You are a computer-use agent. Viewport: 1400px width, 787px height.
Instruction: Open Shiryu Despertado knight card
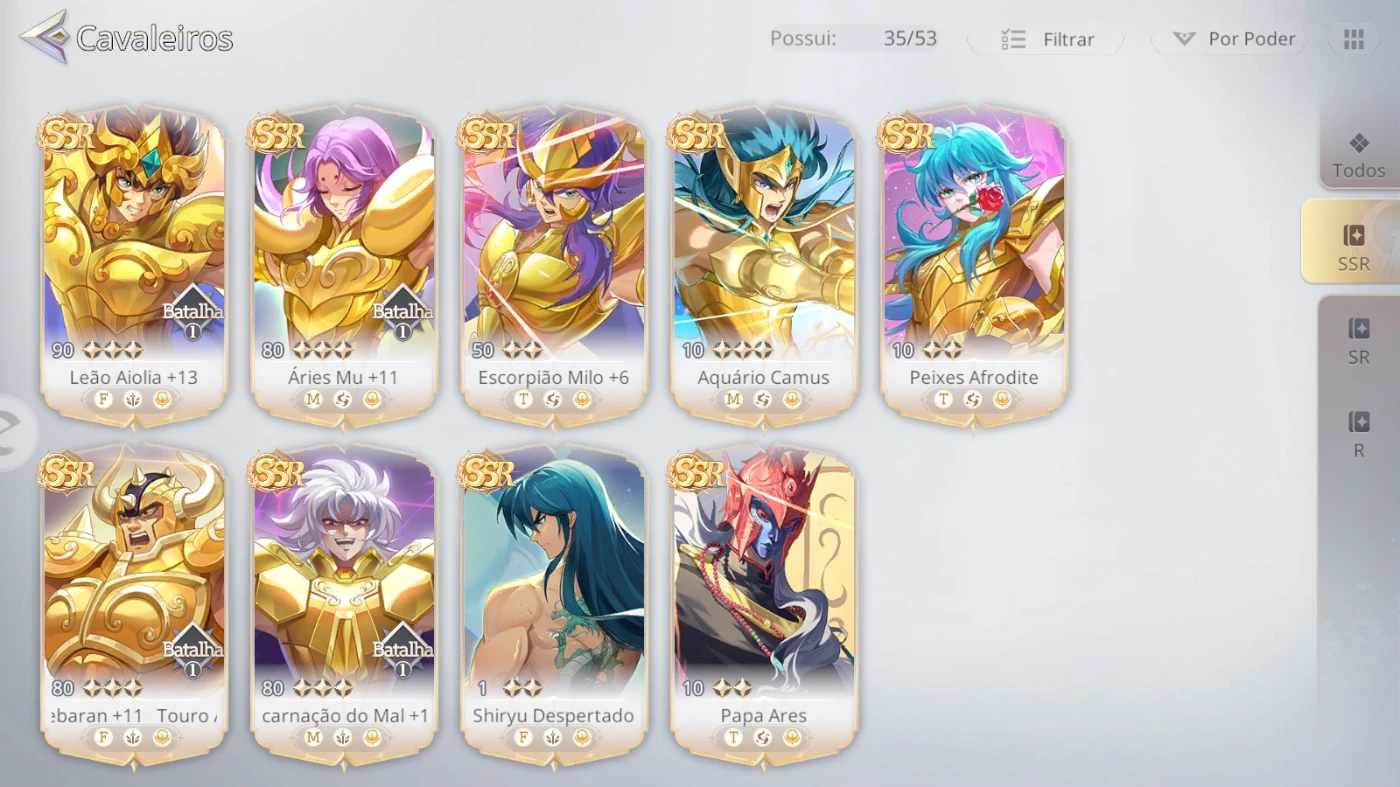tap(554, 605)
